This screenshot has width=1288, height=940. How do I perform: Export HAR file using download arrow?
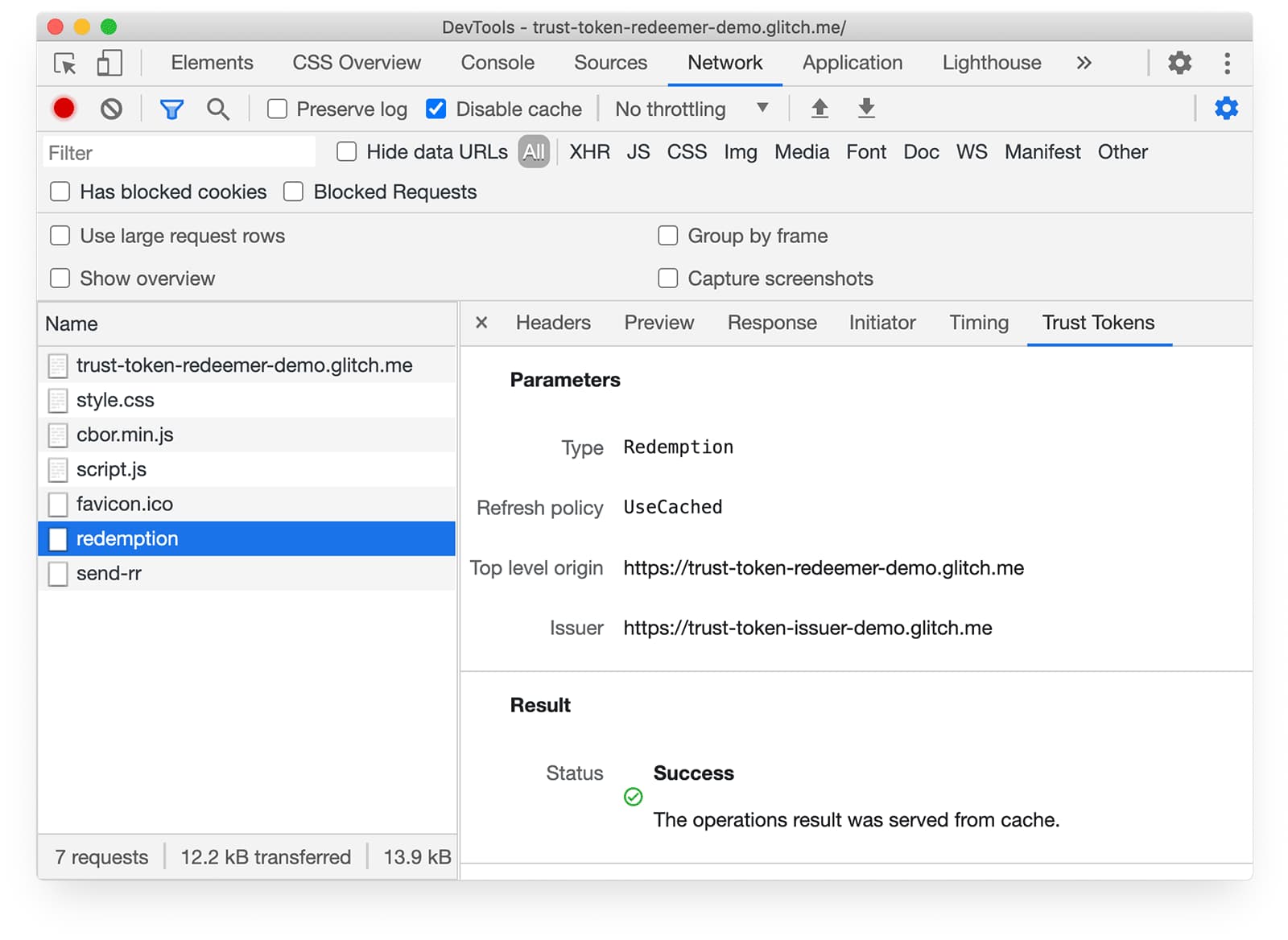click(x=865, y=108)
